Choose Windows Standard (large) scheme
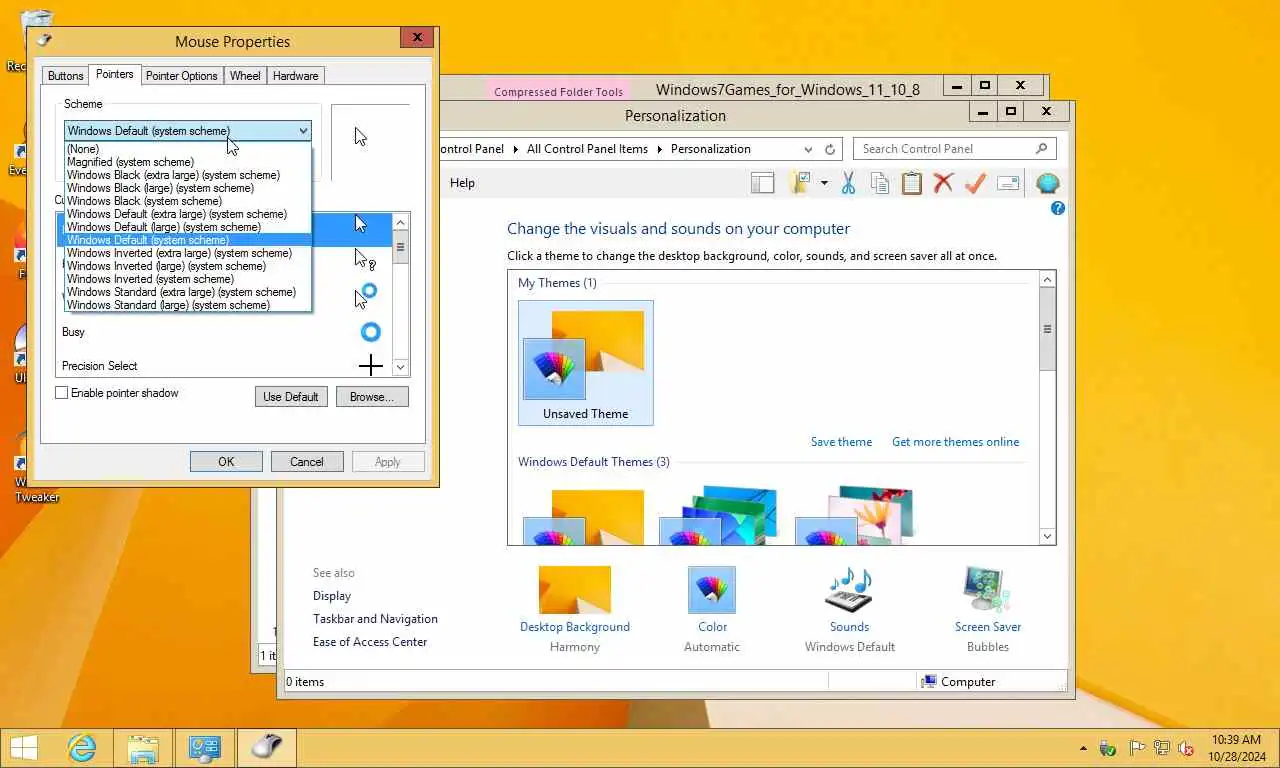Viewport: 1280px width, 768px height. pyautogui.click(x=188, y=305)
